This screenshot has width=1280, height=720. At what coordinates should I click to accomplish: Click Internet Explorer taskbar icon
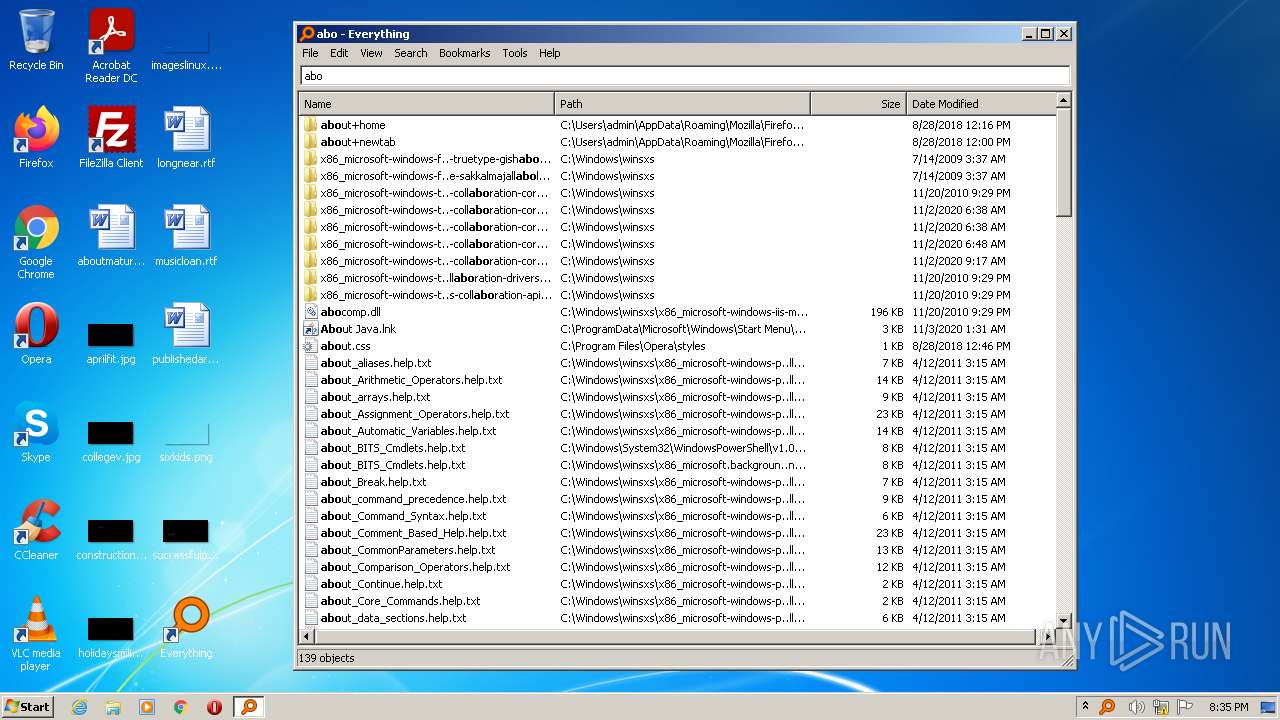point(79,707)
